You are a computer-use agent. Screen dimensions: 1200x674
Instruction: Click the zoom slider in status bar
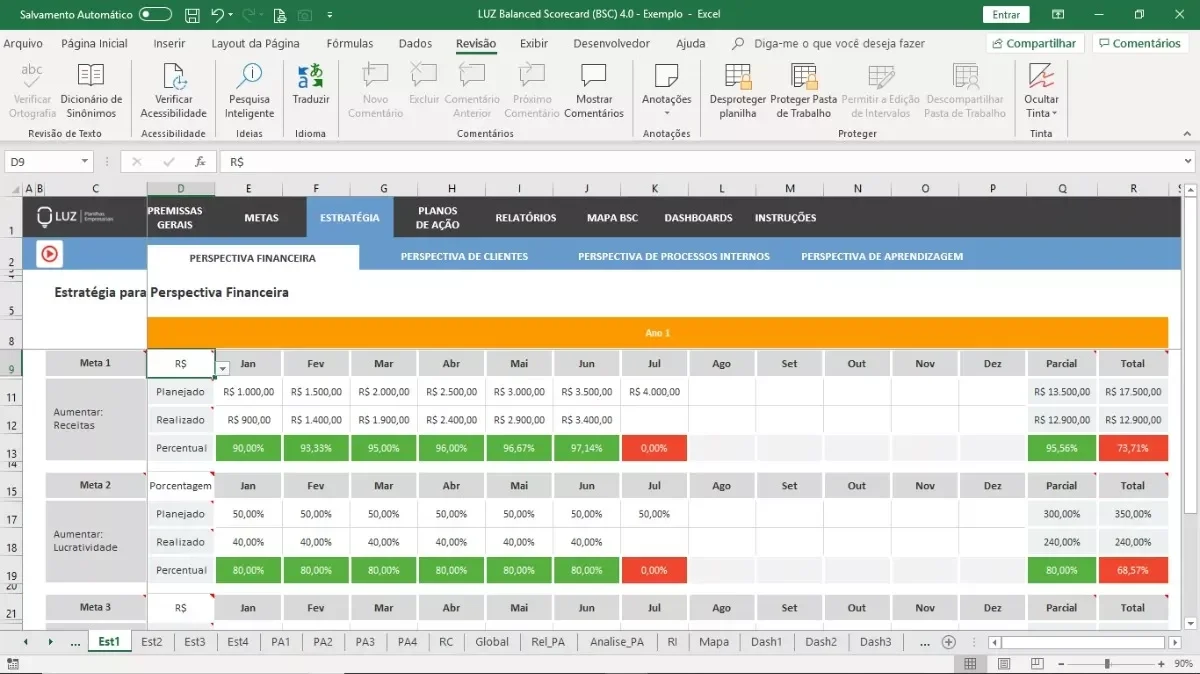pos(1106,664)
